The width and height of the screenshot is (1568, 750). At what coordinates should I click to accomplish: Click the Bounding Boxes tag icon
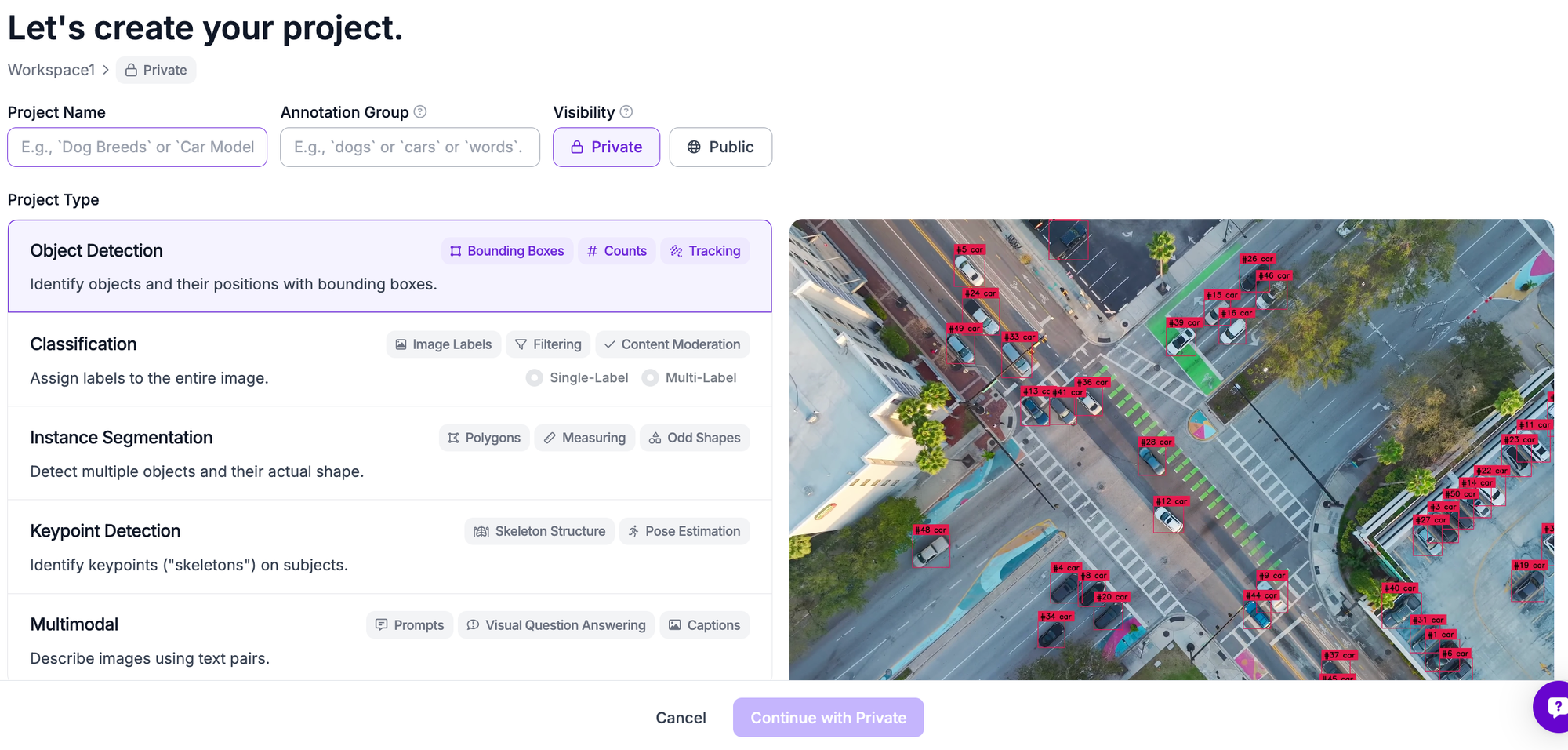pos(456,251)
